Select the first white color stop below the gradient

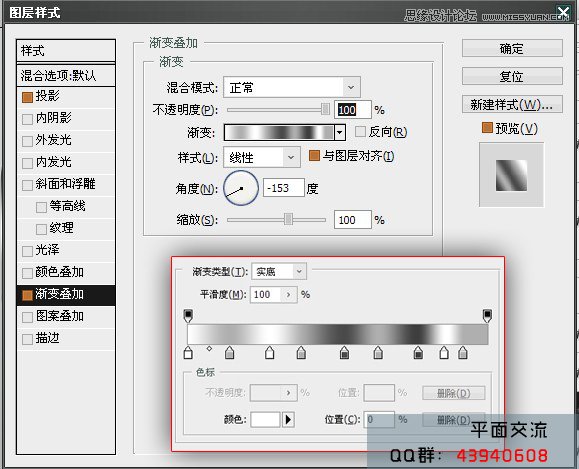[x=188, y=353]
